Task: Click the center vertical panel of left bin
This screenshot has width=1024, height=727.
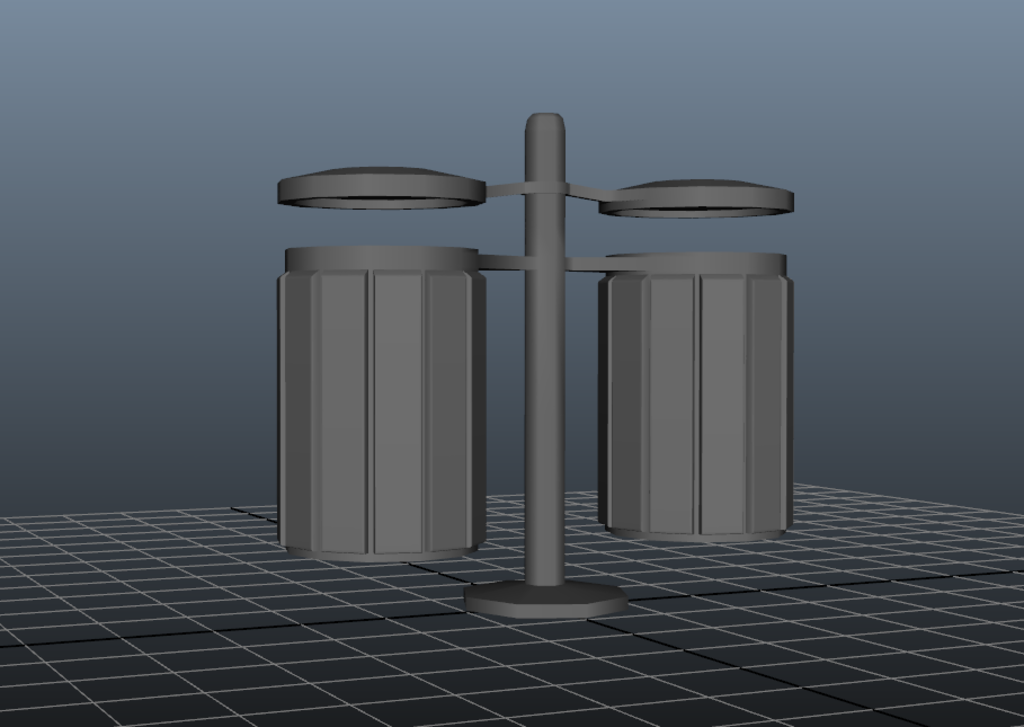Action: tap(398, 410)
